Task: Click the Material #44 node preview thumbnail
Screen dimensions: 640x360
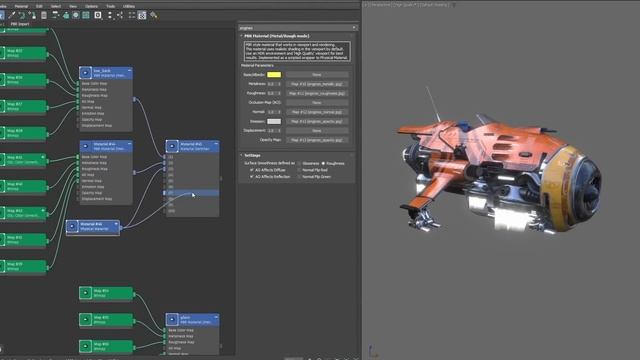Action: 85,146
